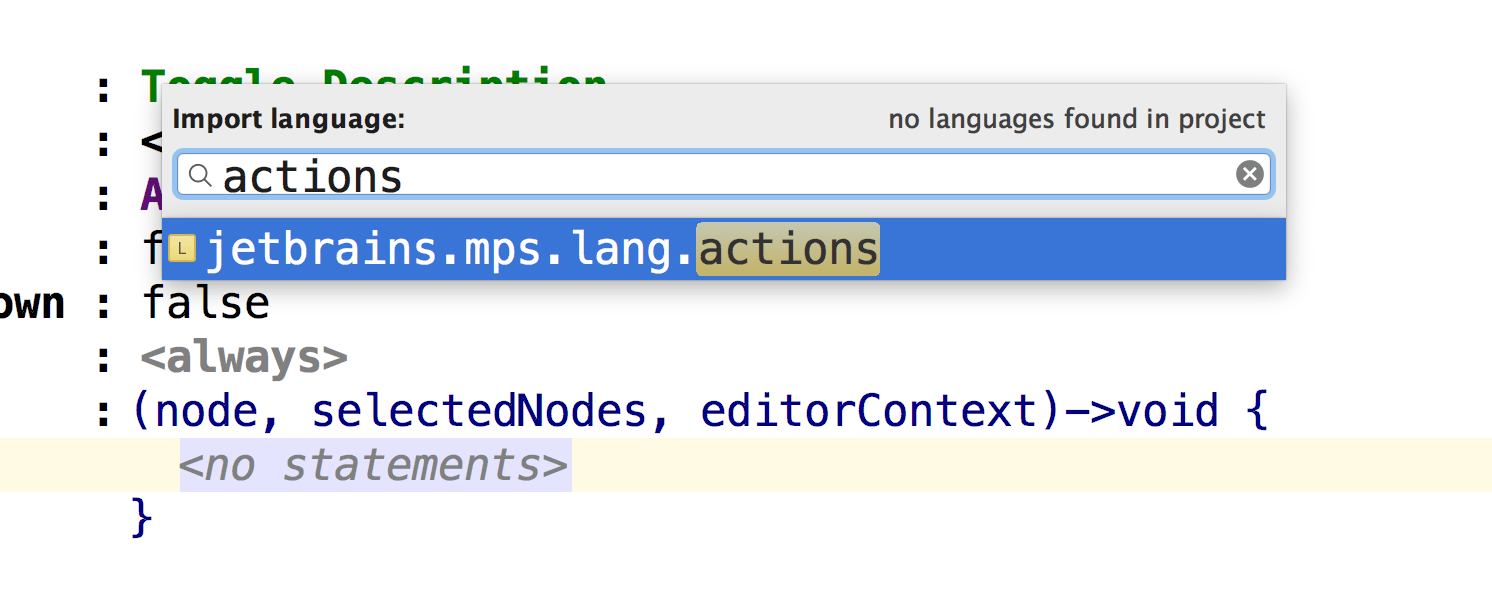
Task: Click the "void" return type
Action: point(1167,411)
